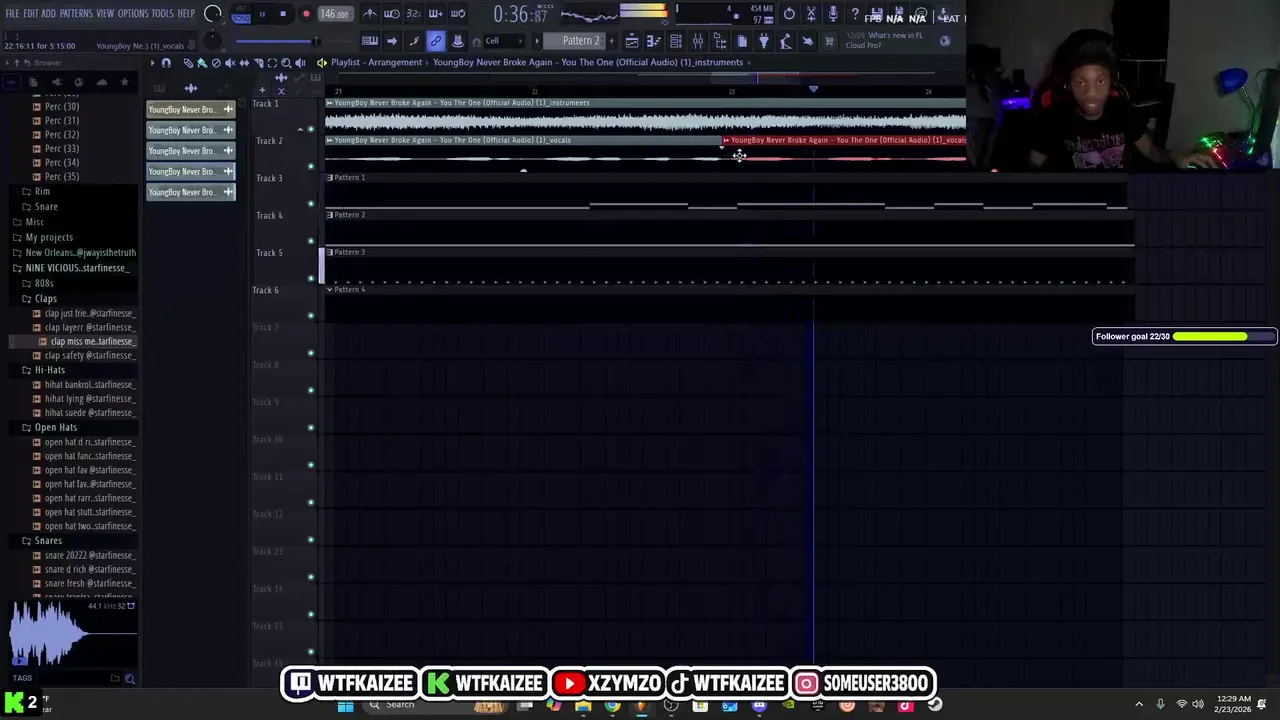
Task: Select sample Perc (33)
Action: point(62,148)
